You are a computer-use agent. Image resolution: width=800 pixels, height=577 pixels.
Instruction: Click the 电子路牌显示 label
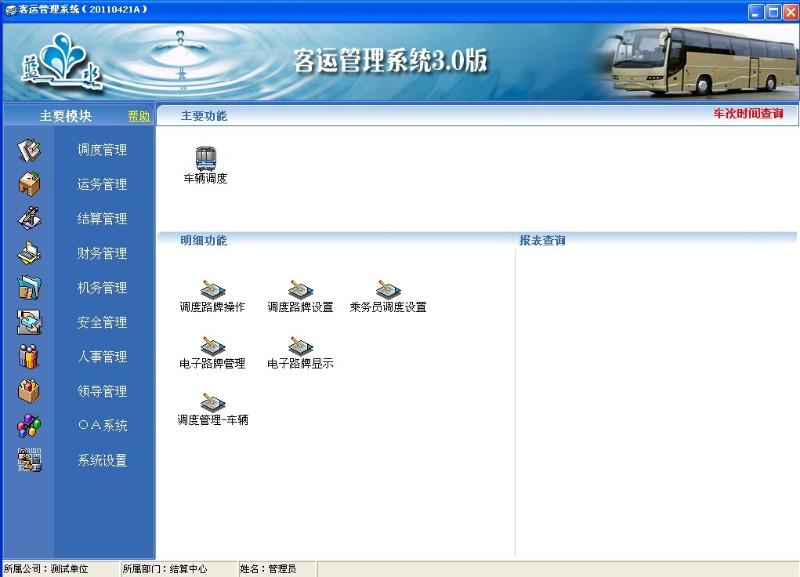pos(301,364)
